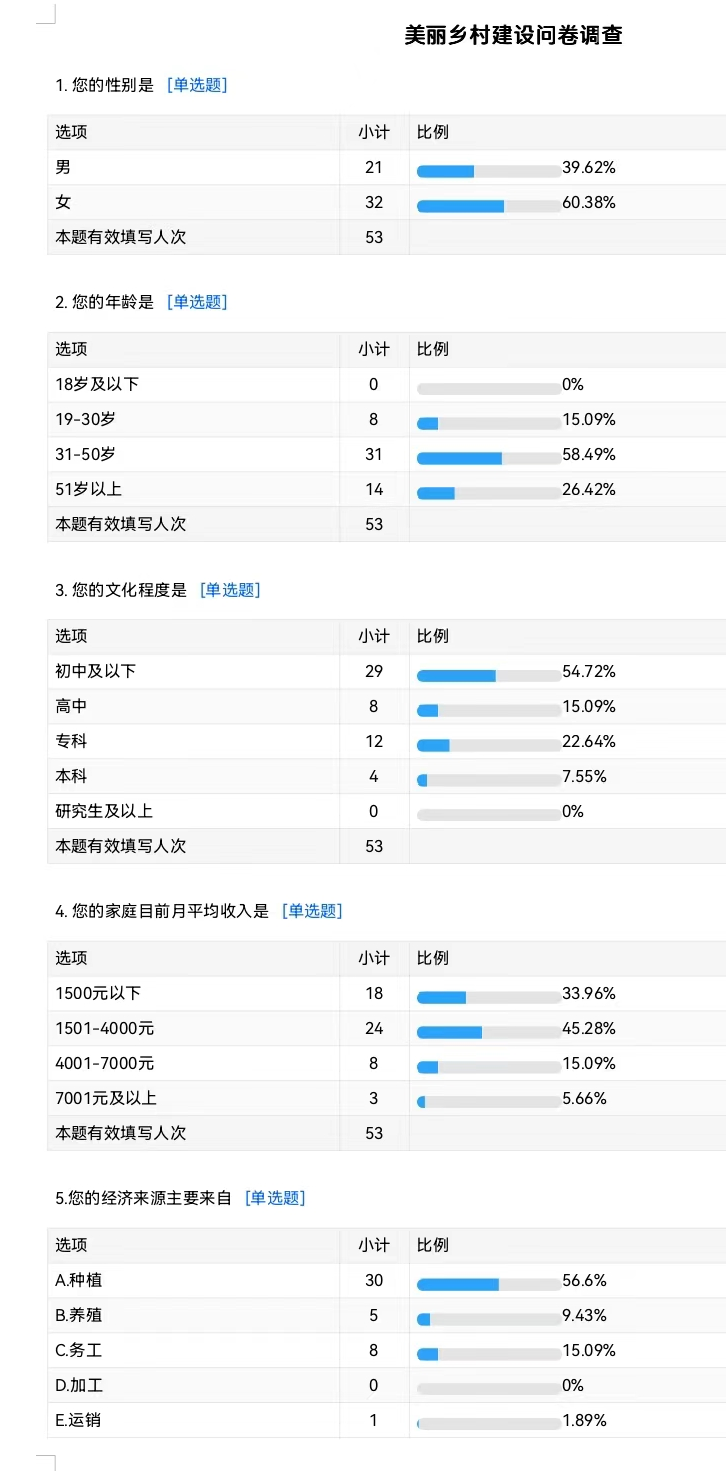Select the E.运销 option row
This screenshot has width=727, height=1471.
pyautogui.click(x=387, y=1420)
